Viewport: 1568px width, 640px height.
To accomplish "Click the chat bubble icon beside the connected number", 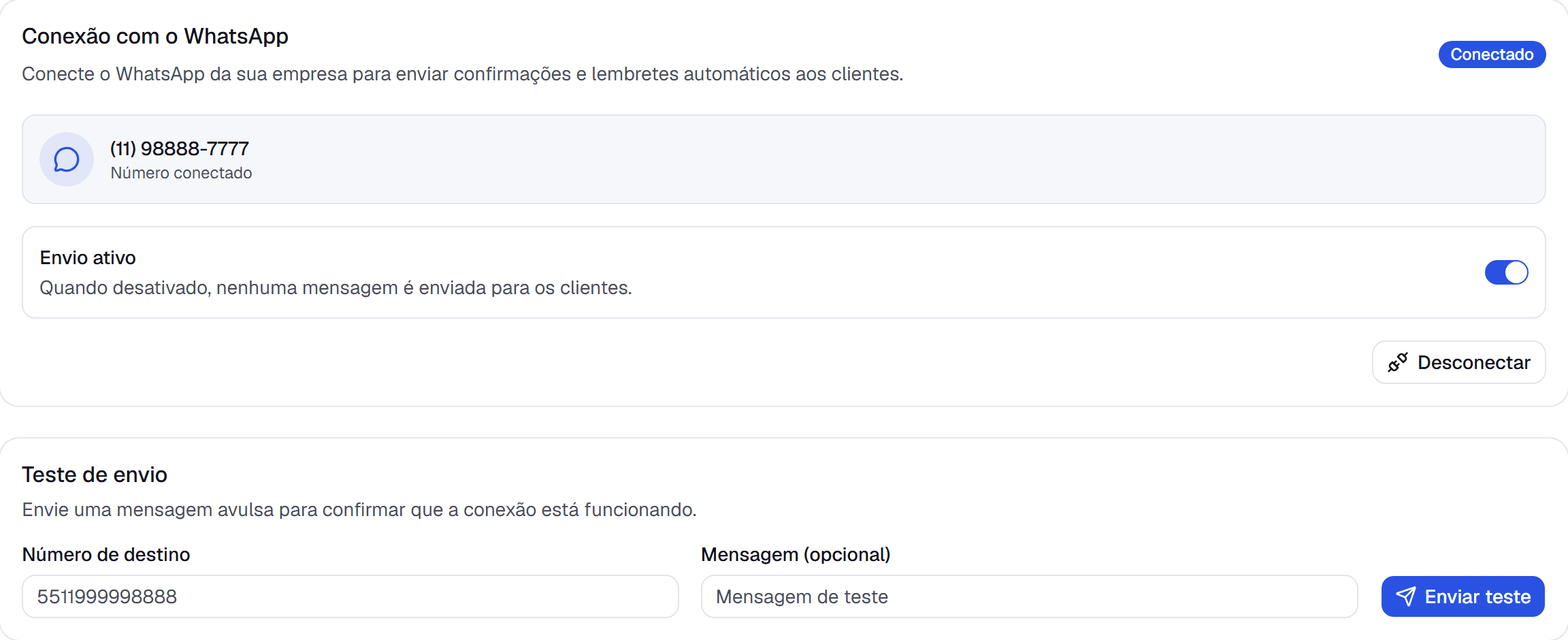I will coord(67,159).
